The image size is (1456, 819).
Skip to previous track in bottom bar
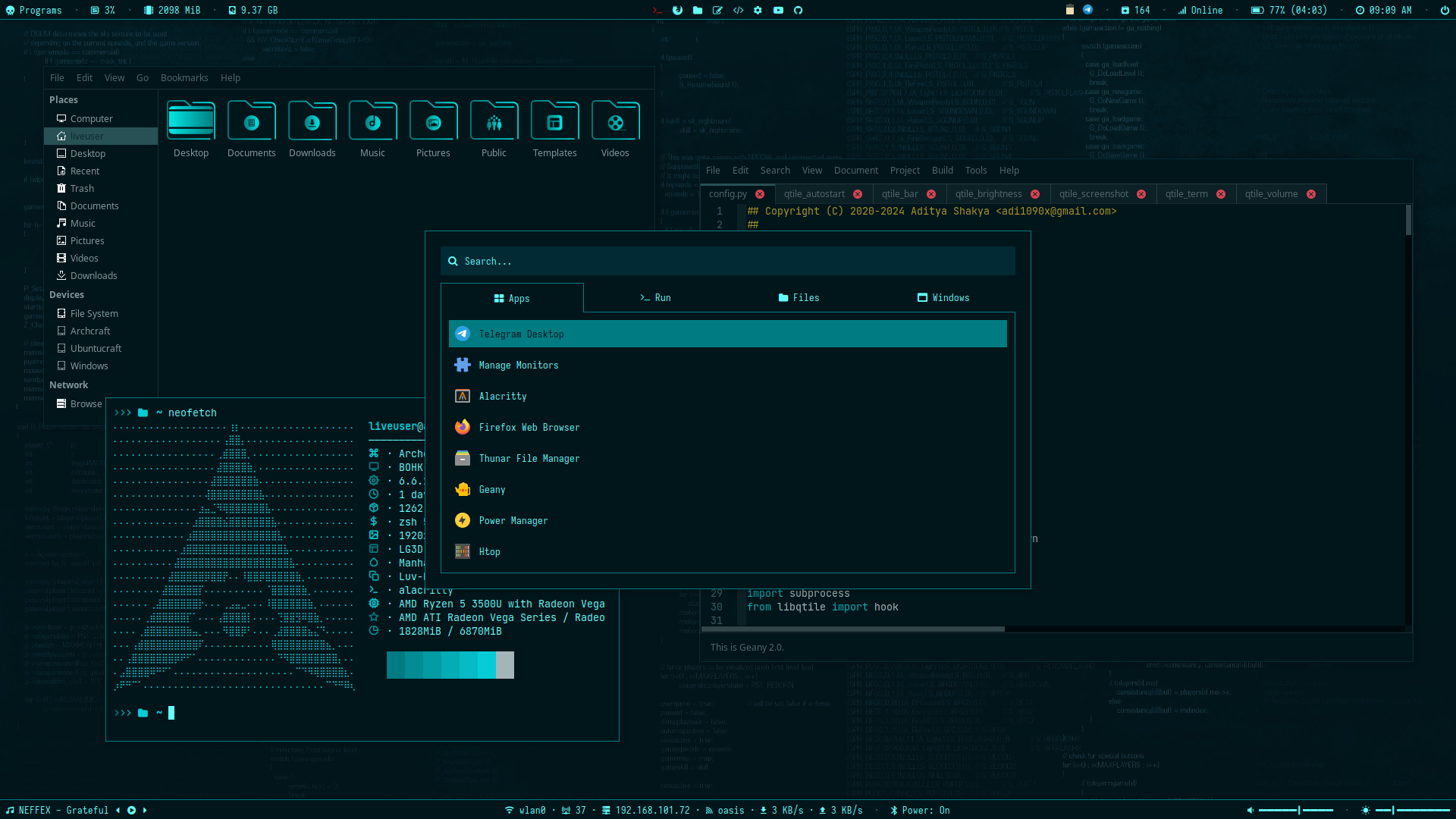(x=118, y=810)
